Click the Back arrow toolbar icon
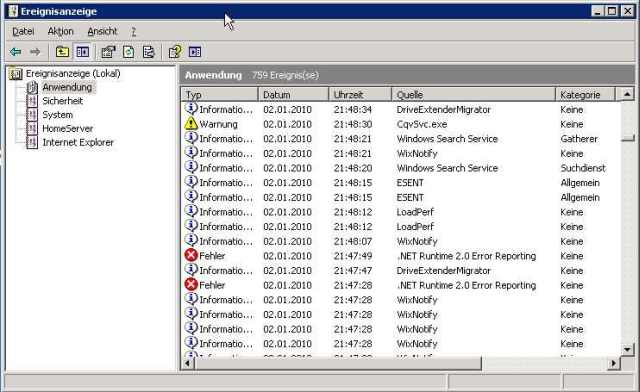 pos(16,52)
